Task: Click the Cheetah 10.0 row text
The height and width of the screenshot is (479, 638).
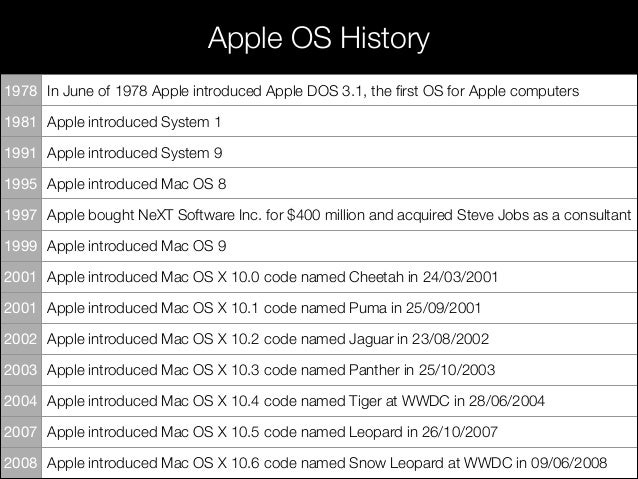Action: (272, 277)
